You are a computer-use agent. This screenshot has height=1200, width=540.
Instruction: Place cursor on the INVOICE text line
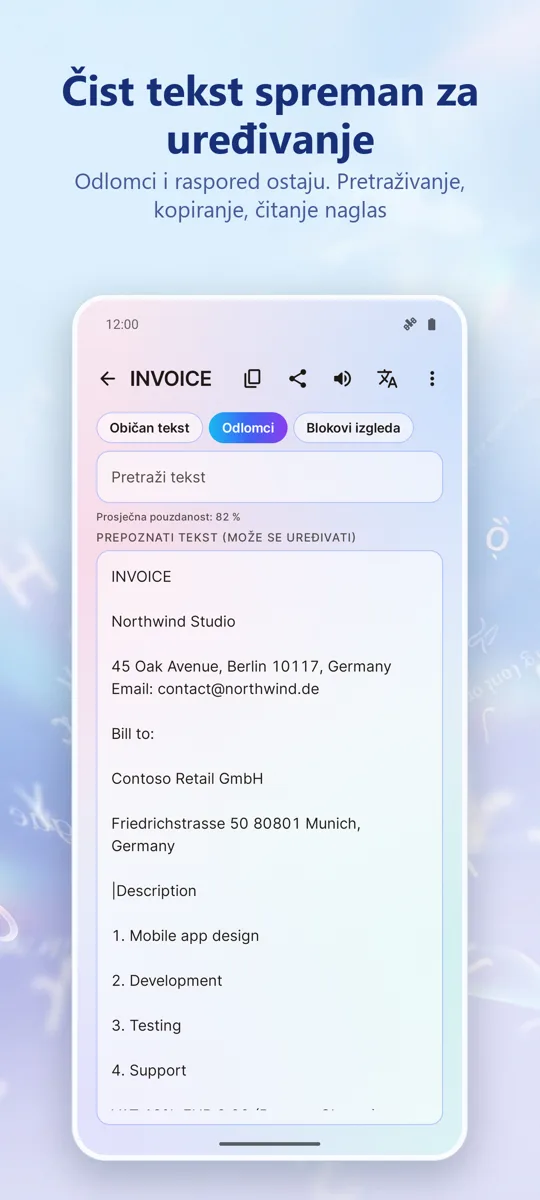point(141,577)
